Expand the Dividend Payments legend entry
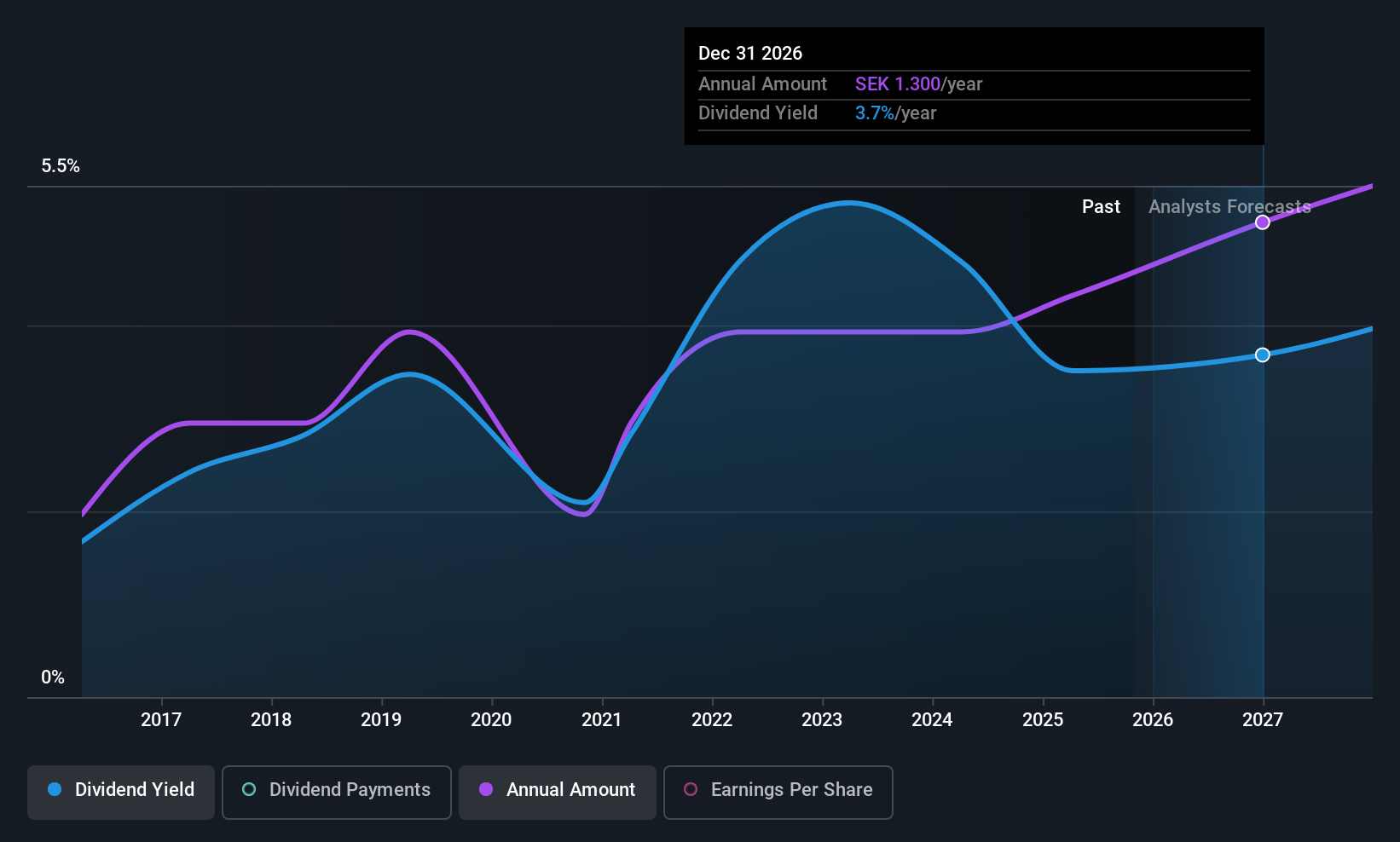Viewport: 1400px width, 842px height. pos(336,790)
